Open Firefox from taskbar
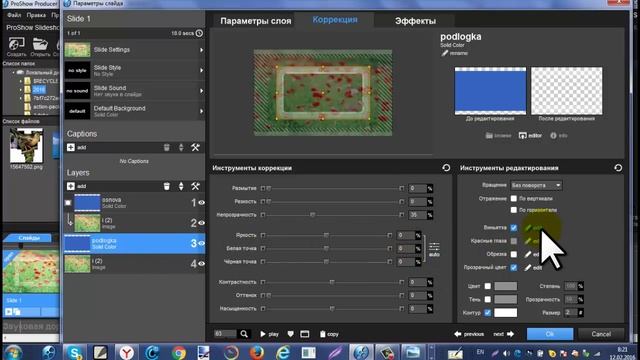This screenshot has height=360, width=640. click(257, 352)
